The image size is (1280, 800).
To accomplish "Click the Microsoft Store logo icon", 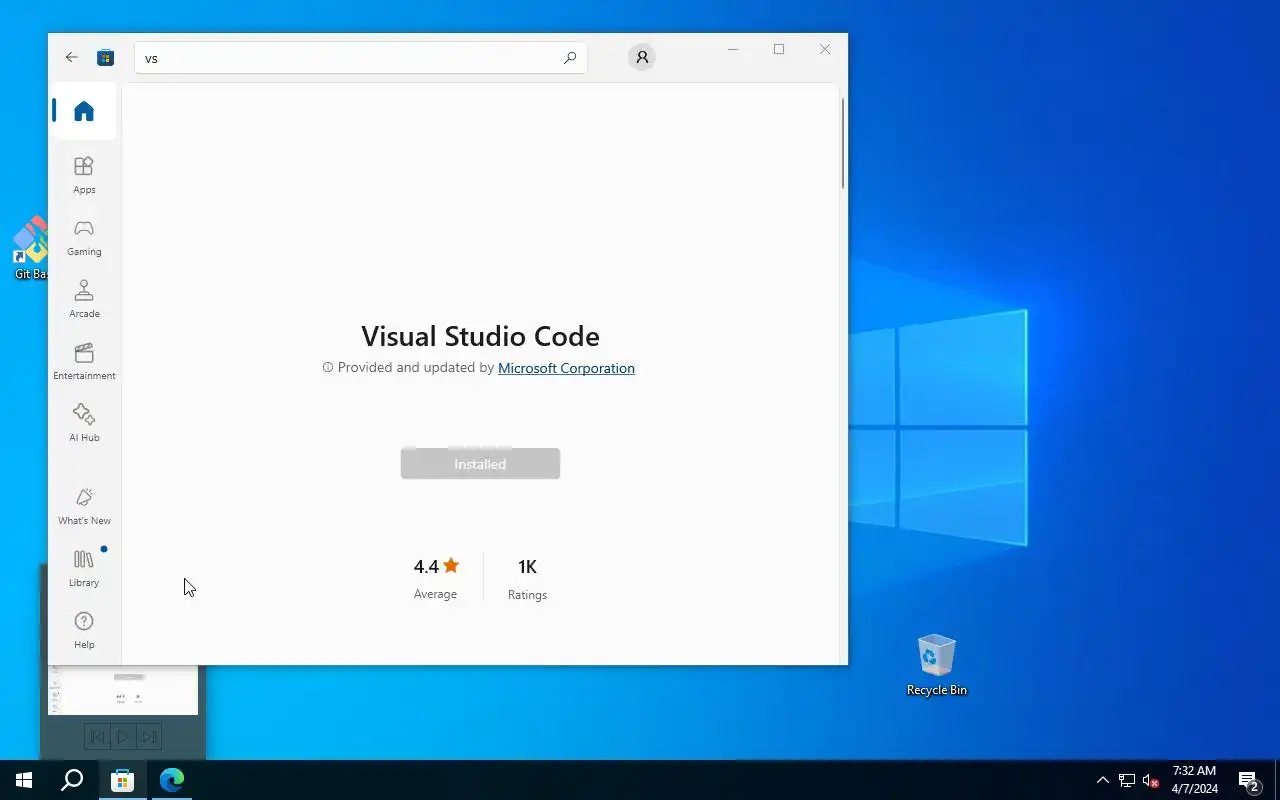I will pyautogui.click(x=105, y=57).
